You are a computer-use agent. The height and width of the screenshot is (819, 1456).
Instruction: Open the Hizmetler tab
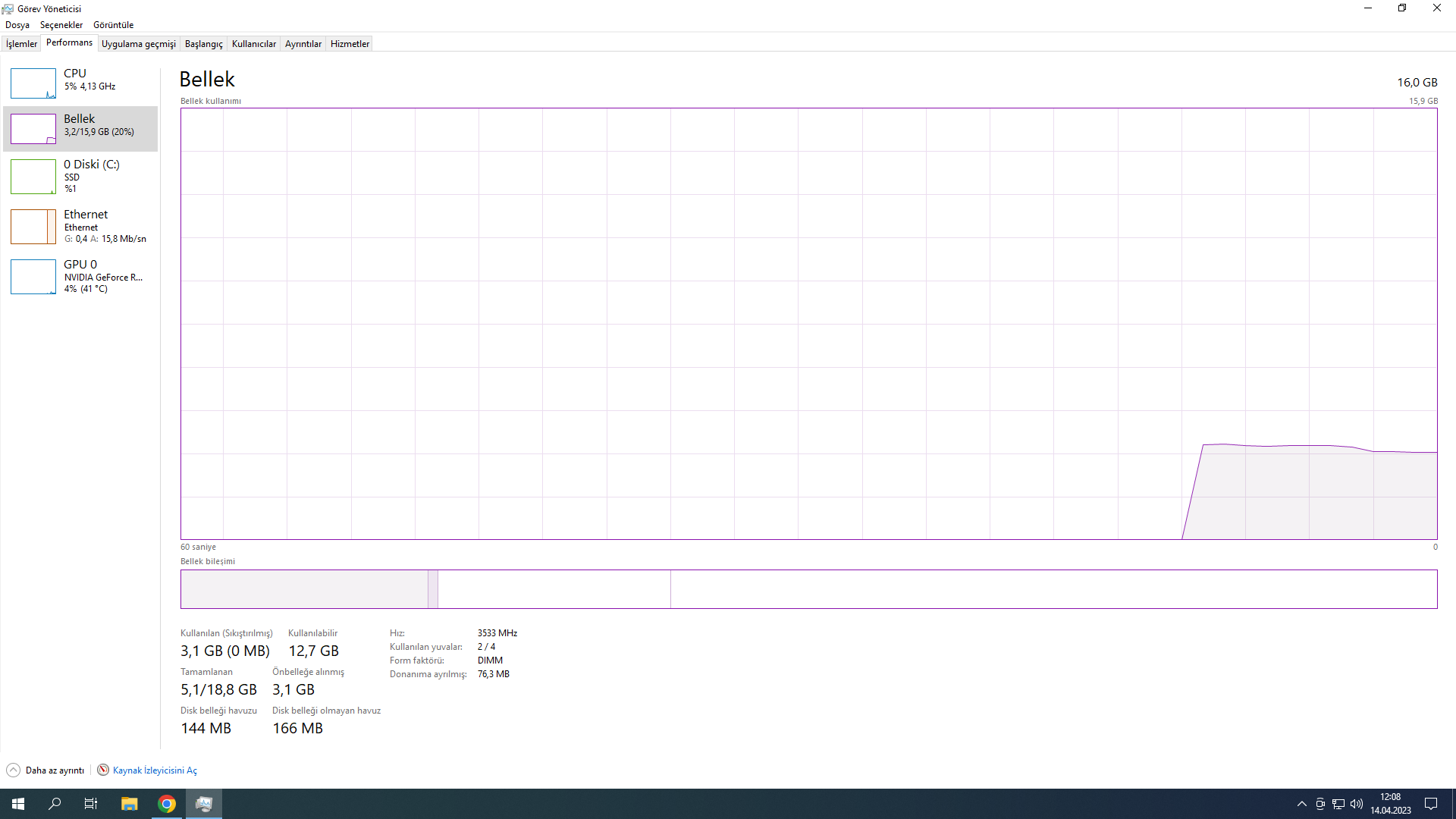pos(350,44)
